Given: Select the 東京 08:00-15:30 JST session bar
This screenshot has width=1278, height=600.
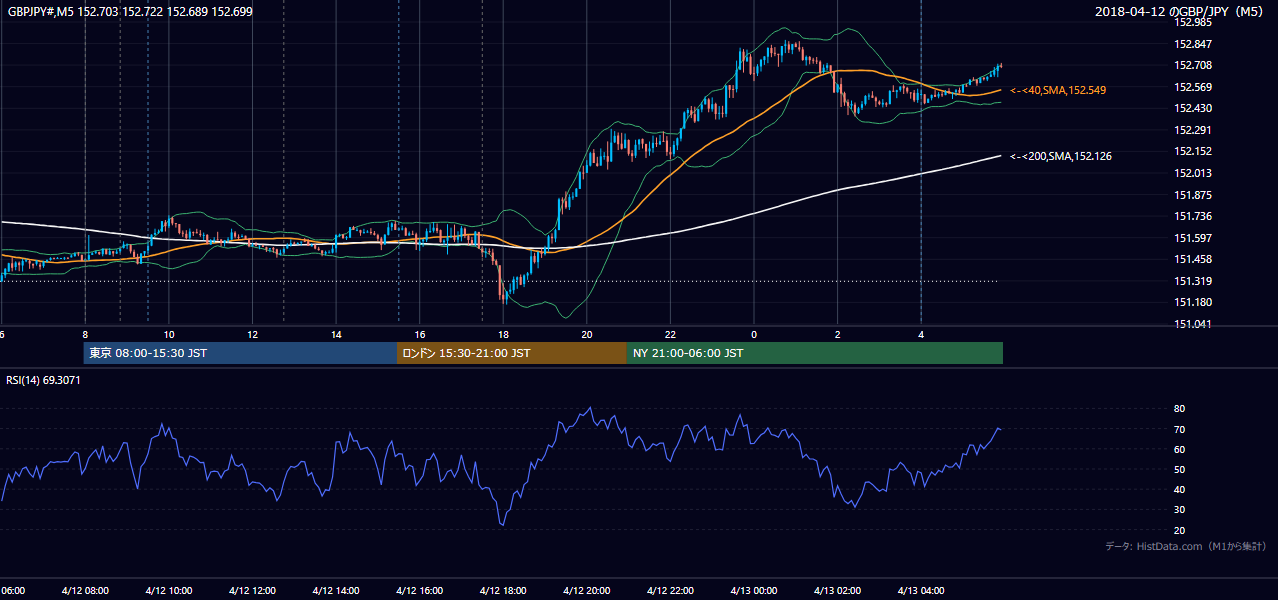Looking at the screenshot, I should point(240,353).
